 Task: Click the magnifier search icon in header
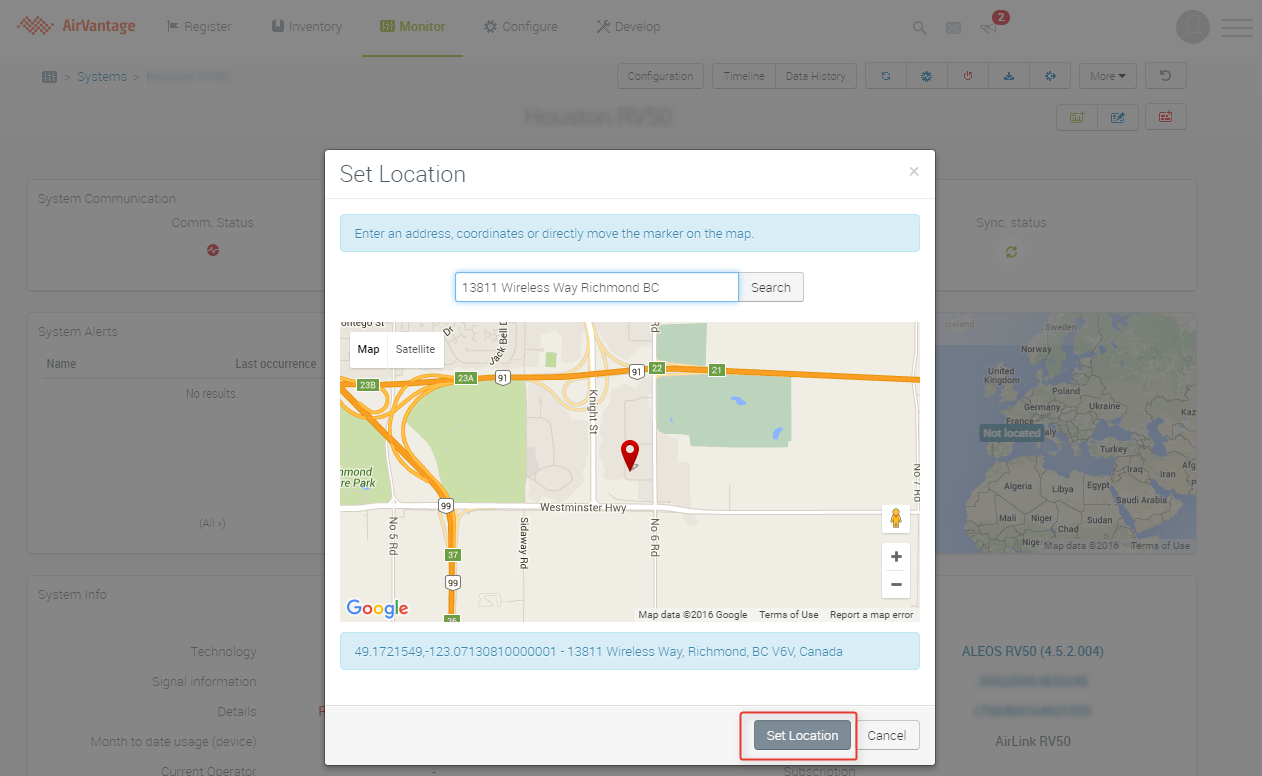[x=919, y=28]
